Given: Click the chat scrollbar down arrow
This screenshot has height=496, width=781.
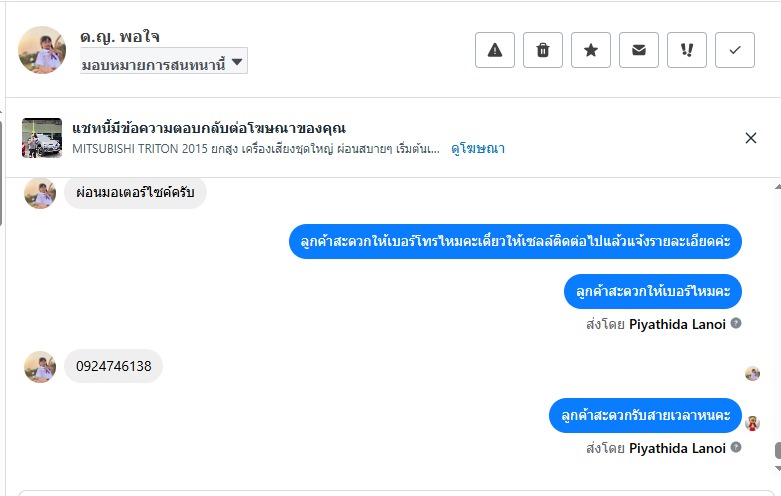Looking at the screenshot, I should click(777, 468).
